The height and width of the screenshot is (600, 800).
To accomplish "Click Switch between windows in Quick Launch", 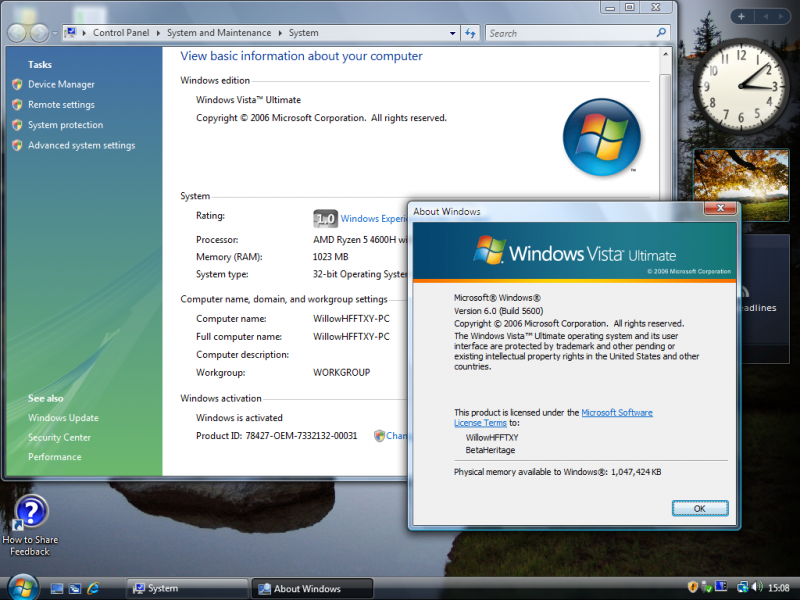I will pos(75,588).
